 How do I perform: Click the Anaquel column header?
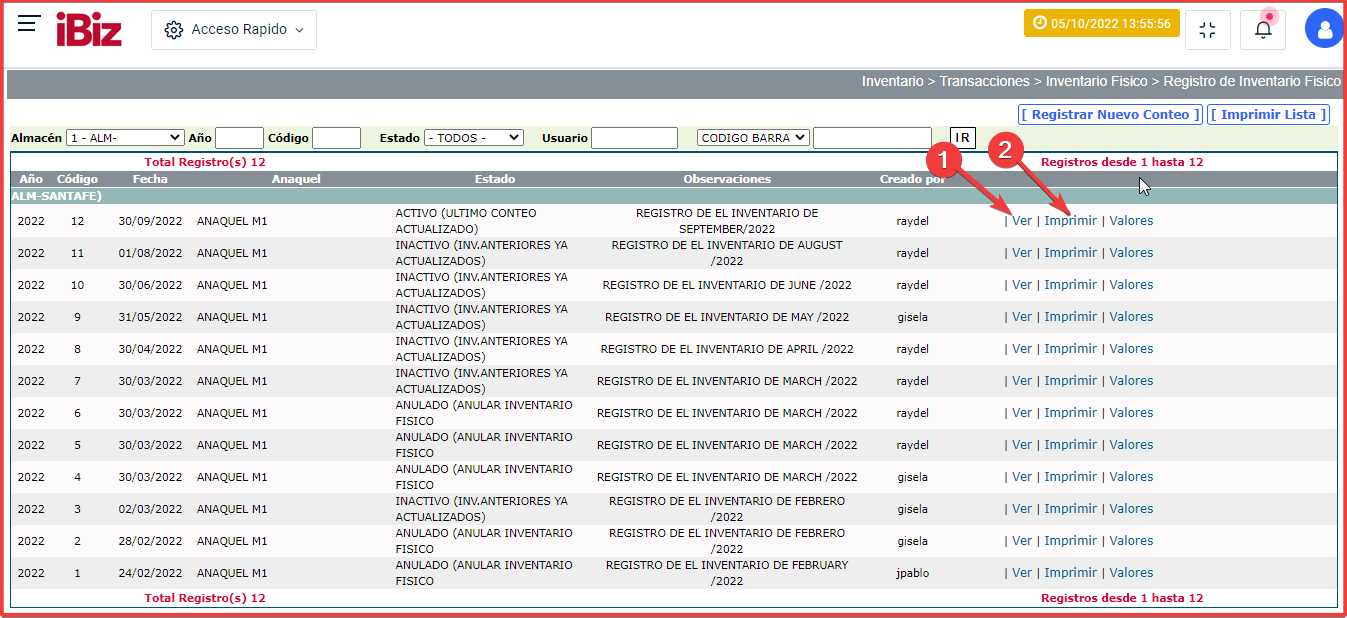click(x=296, y=179)
